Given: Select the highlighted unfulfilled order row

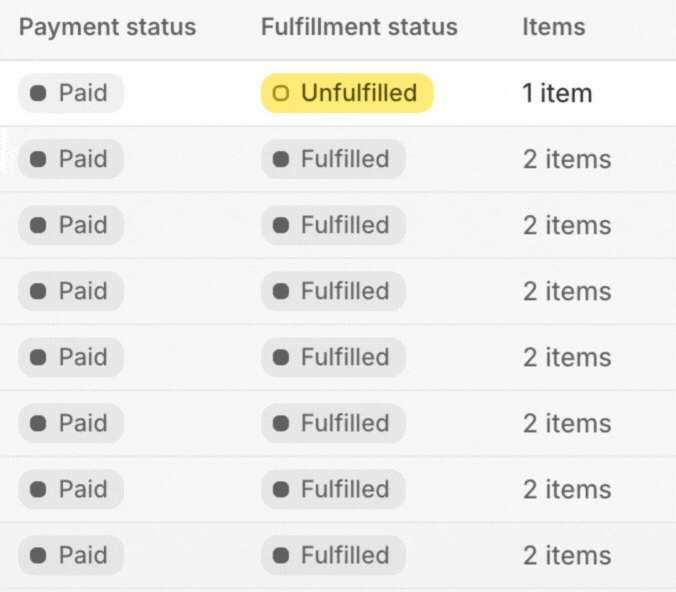Looking at the screenshot, I should point(338,93).
